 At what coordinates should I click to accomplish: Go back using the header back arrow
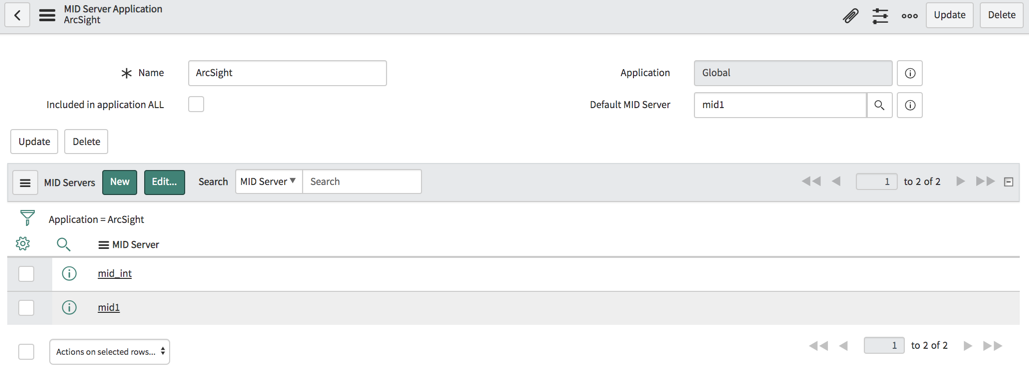(17, 15)
